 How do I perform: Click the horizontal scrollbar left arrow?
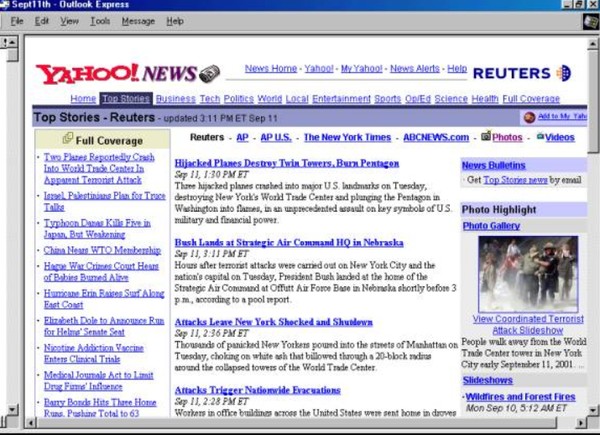(x=31, y=423)
